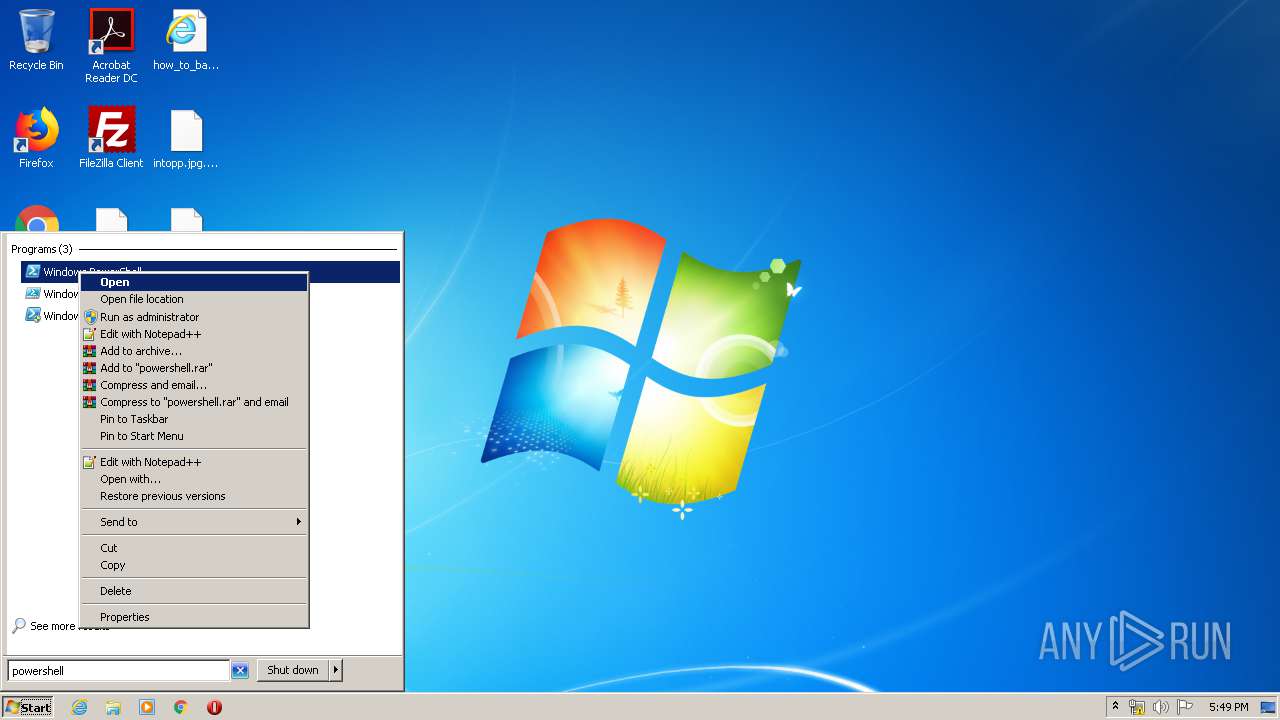The image size is (1280, 720).
Task: Open the how_to_ba... desktop file
Action: click(186, 40)
